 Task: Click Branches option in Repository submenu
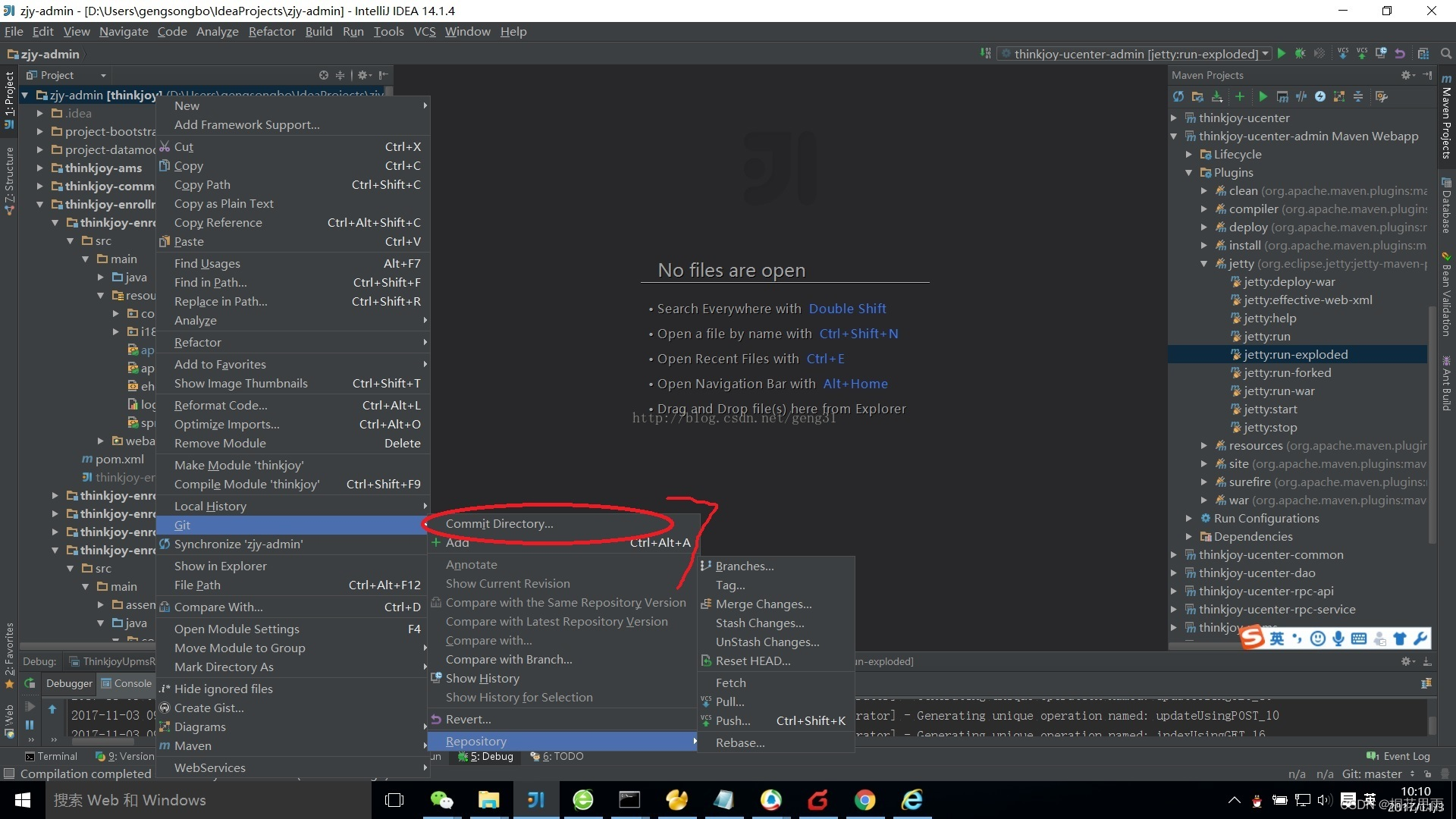point(743,565)
